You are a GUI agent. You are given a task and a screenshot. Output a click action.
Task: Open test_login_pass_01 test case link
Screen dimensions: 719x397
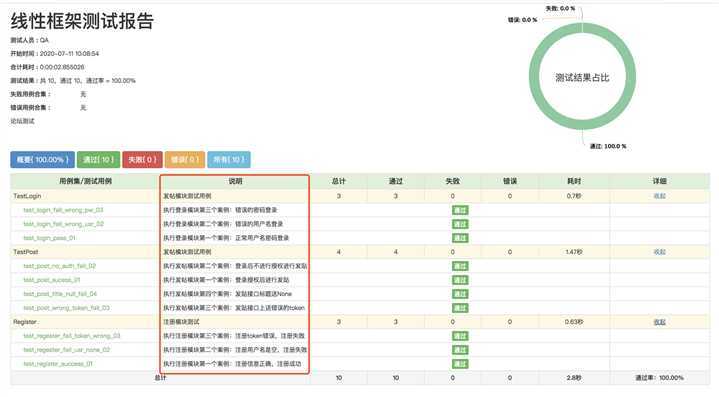[50, 238]
